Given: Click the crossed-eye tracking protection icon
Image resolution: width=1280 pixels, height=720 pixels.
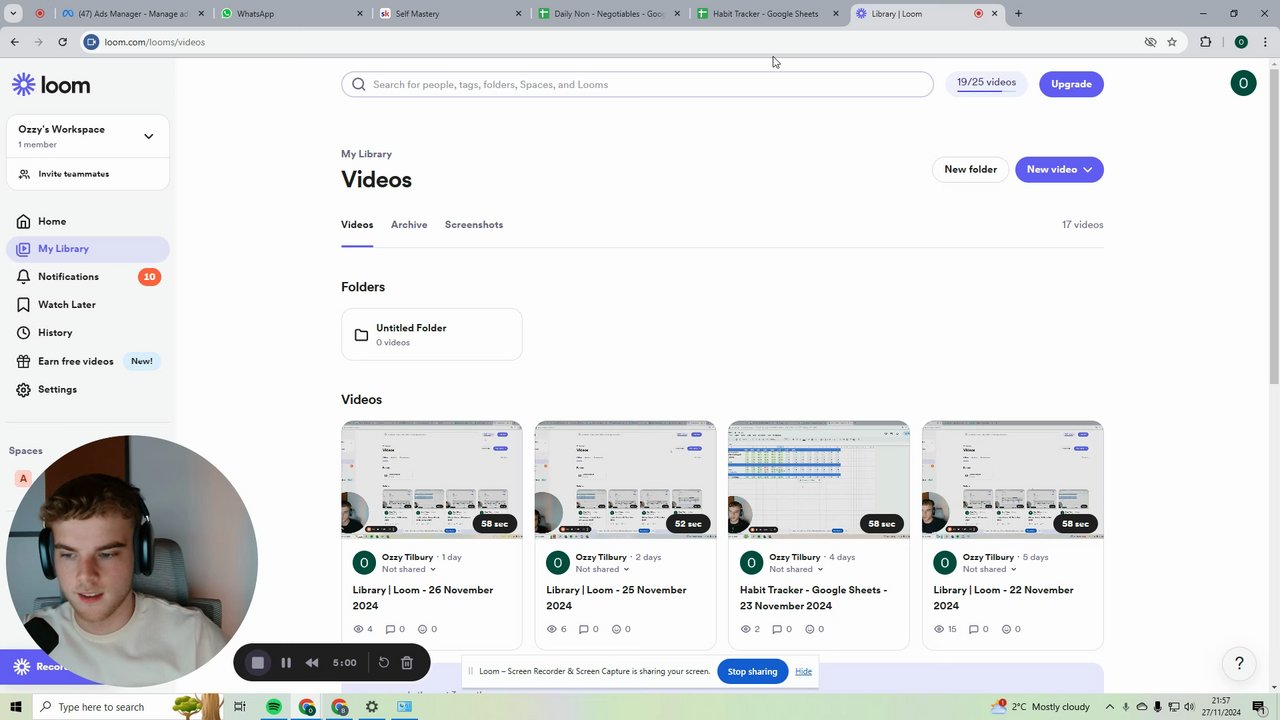Looking at the screenshot, I should [1150, 42].
